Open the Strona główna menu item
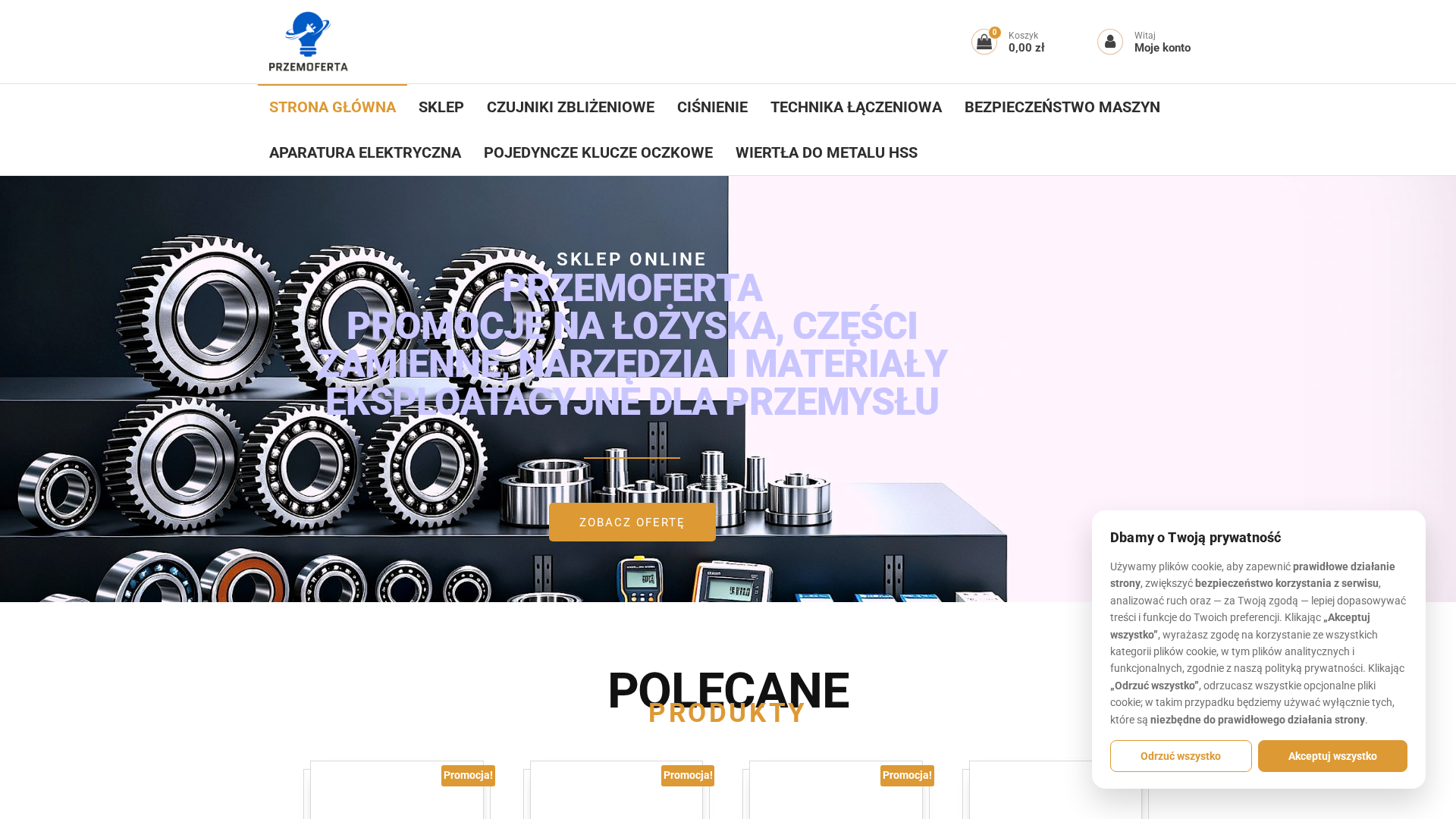1456x819 pixels. click(x=332, y=107)
